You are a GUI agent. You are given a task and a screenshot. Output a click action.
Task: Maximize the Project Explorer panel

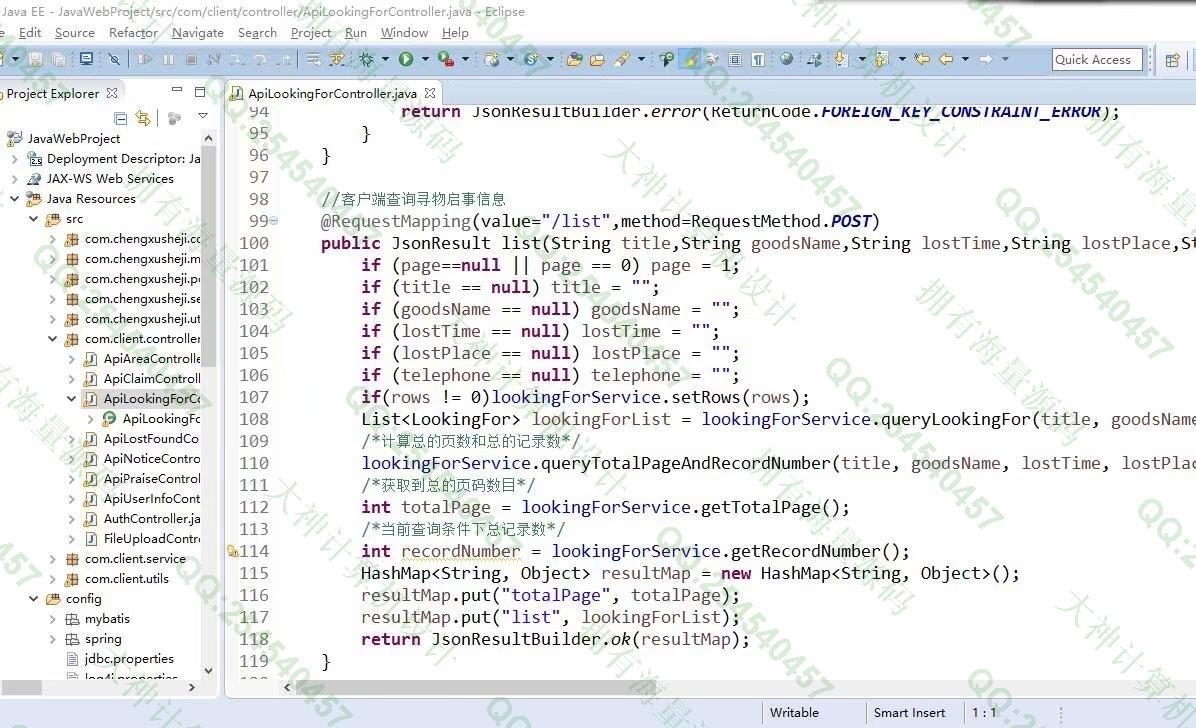coord(200,92)
